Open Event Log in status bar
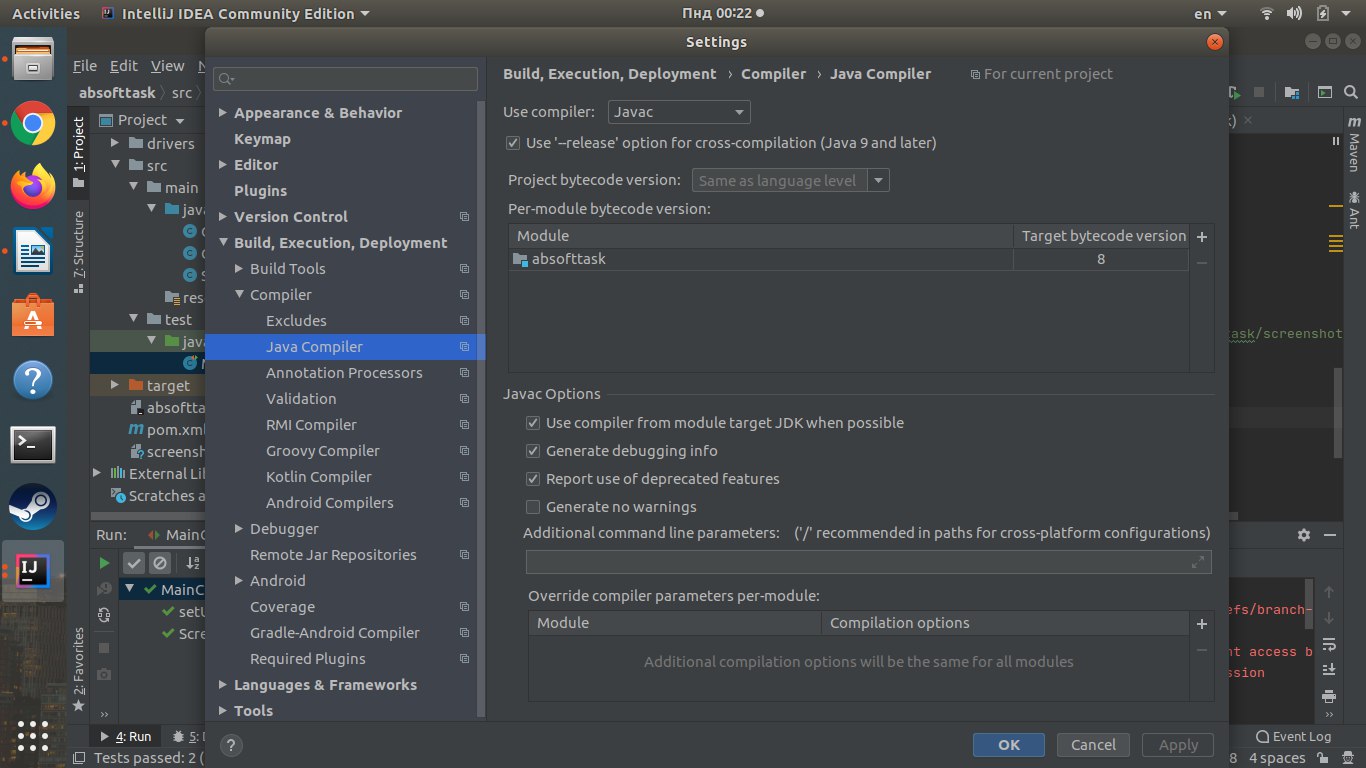The height and width of the screenshot is (768, 1366). pos(1294,737)
